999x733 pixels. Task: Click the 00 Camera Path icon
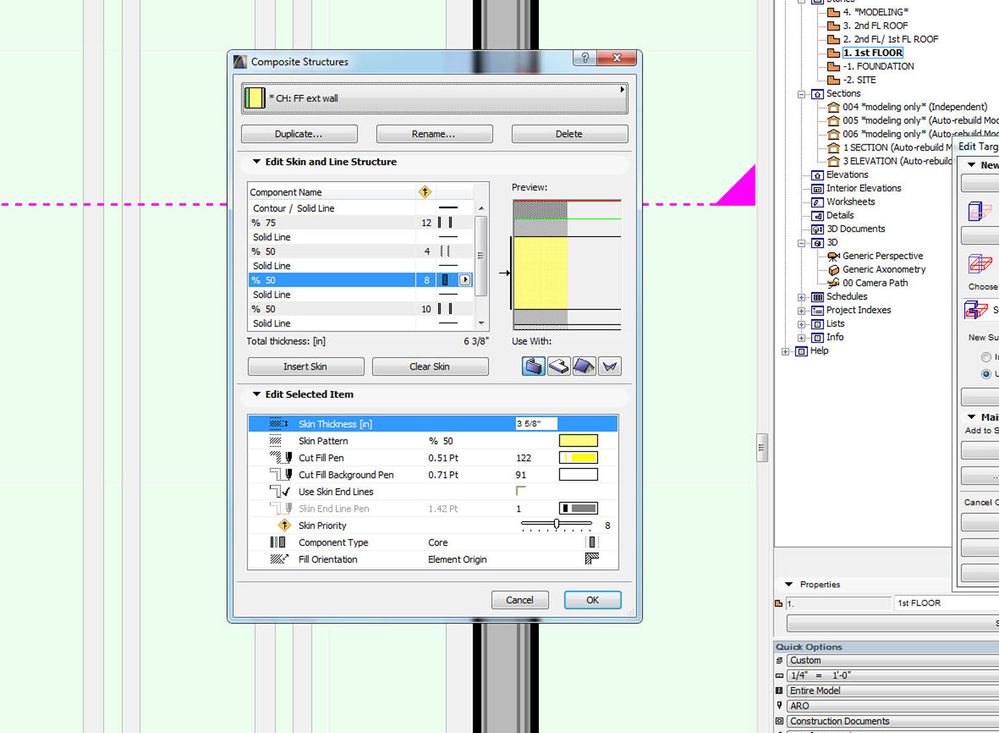pyautogui.click(x=833, y=283)
